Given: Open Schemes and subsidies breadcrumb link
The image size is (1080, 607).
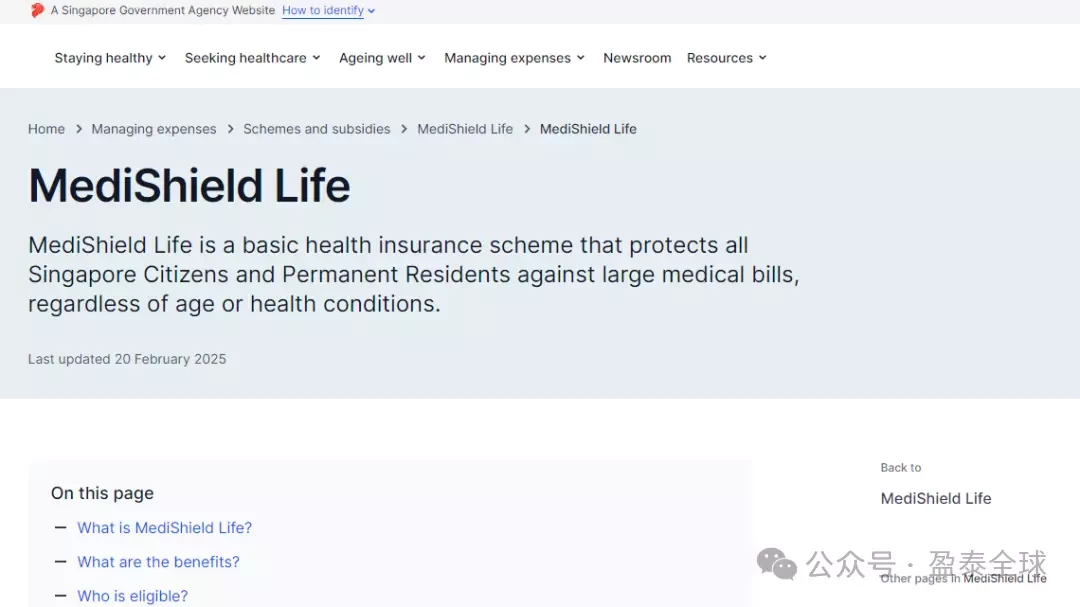Looking at the screenshot, I should pos(317,129).
